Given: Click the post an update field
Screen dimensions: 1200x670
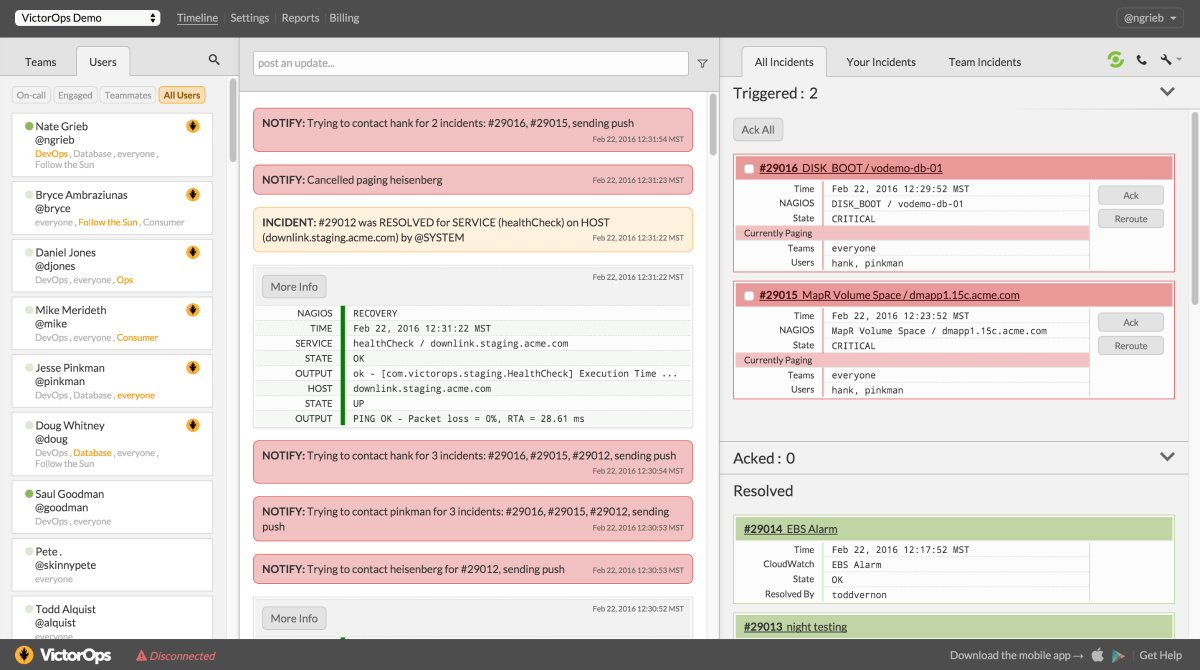Looking at the screenshot, I should (470, 62).
